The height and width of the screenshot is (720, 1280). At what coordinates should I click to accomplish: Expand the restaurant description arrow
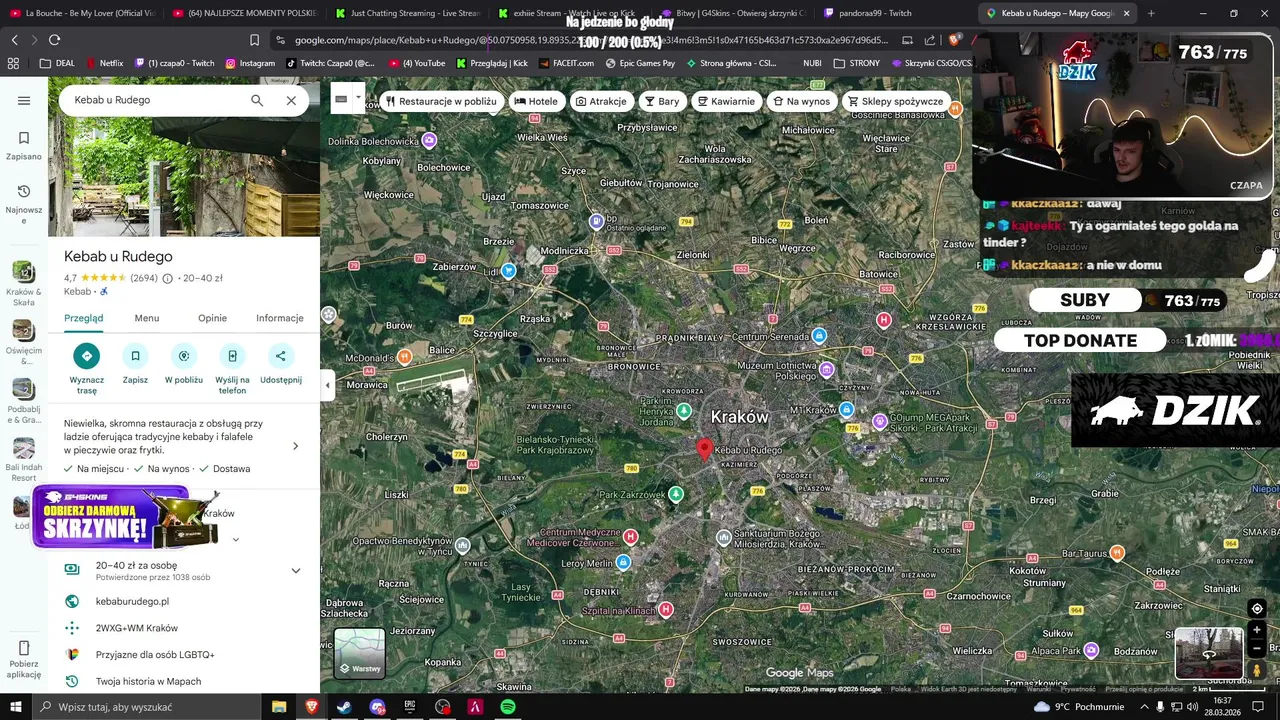(295, 446)
